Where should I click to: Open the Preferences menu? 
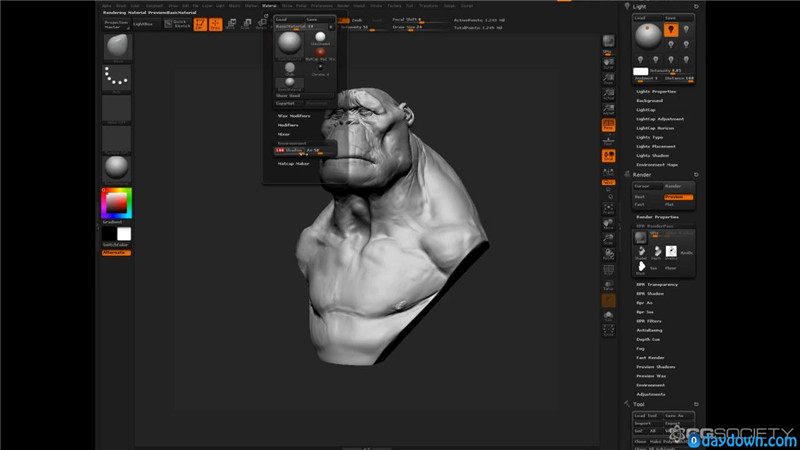click(321, 6)
